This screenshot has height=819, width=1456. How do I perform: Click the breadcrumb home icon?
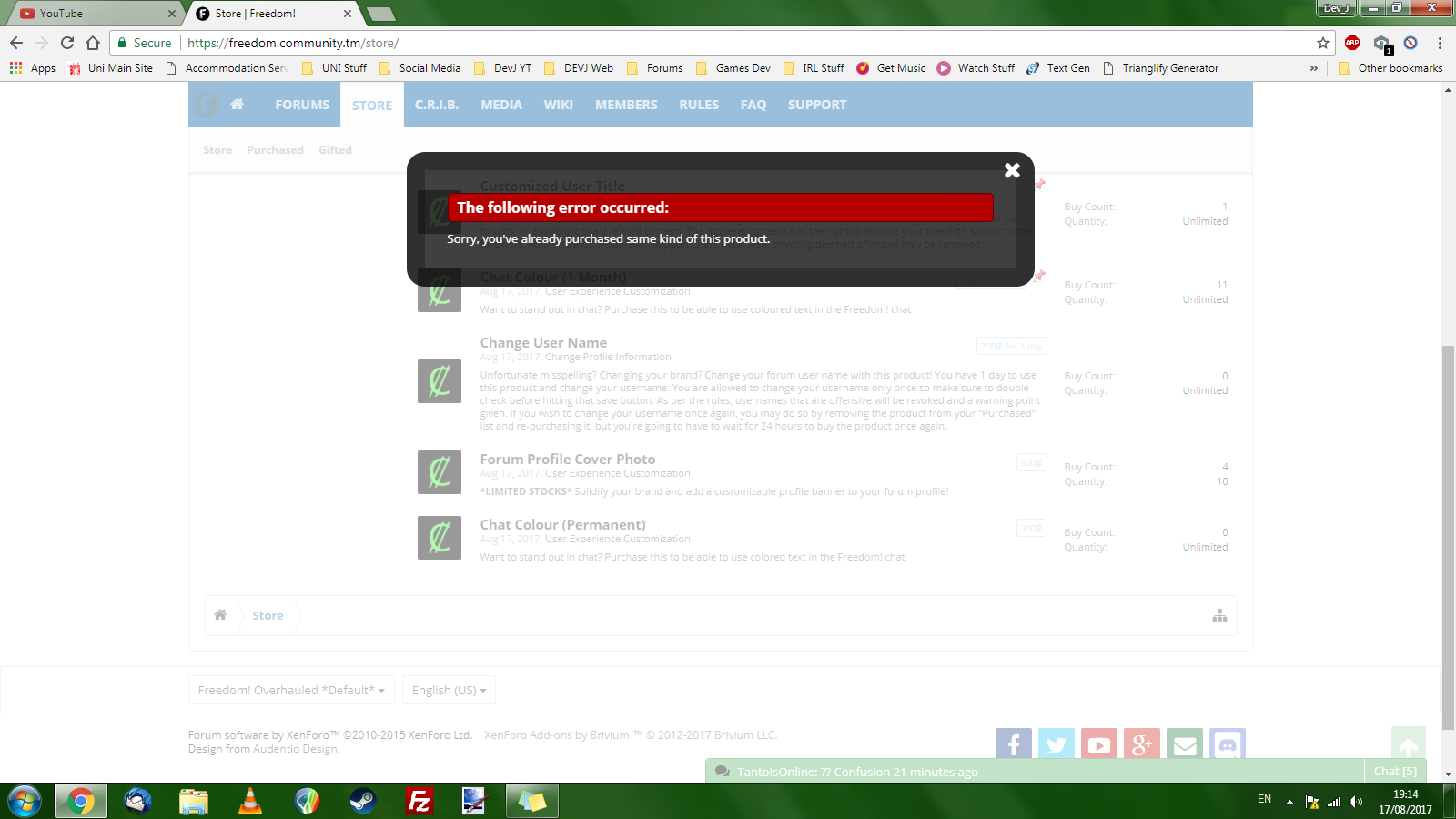coord(220,615)
